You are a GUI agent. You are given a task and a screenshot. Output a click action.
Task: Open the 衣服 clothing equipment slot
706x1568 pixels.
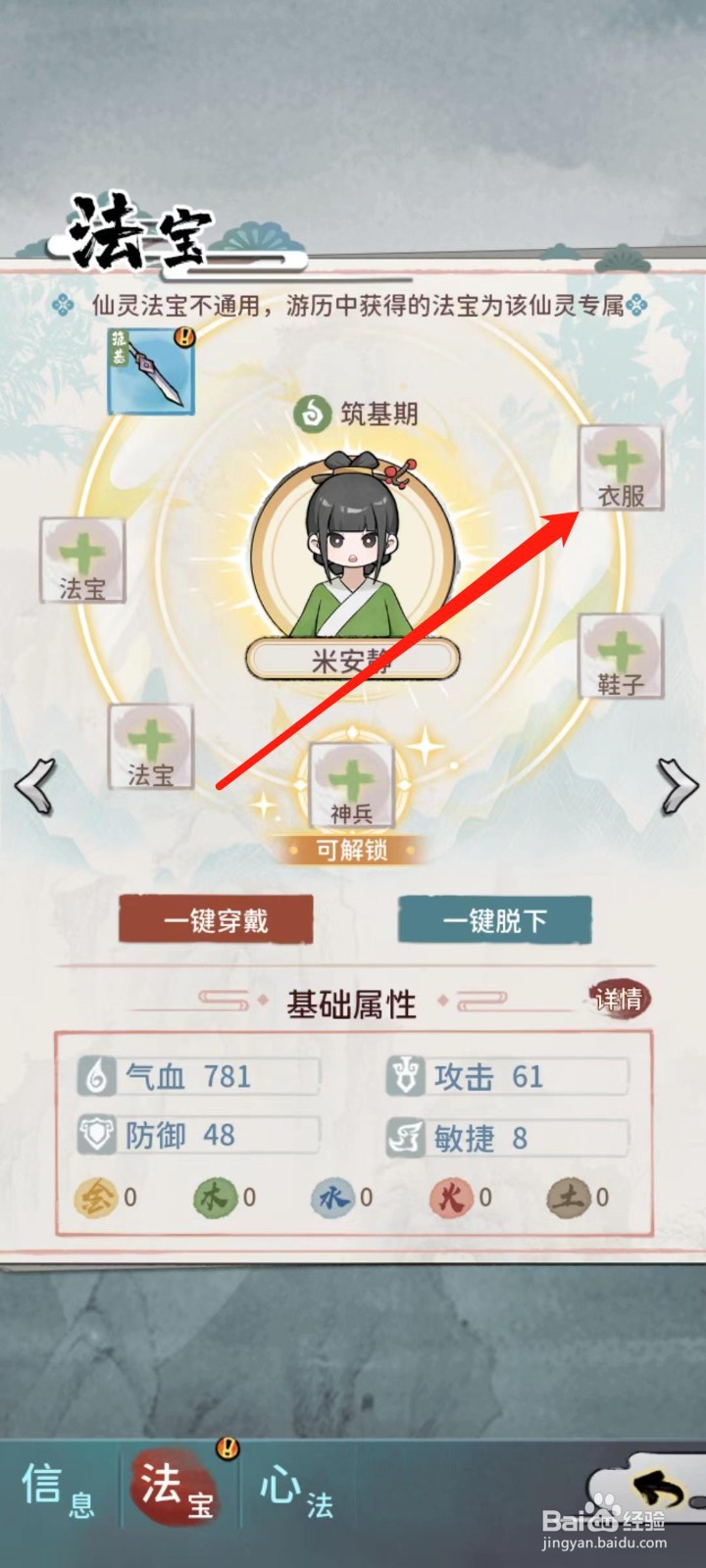622,467
